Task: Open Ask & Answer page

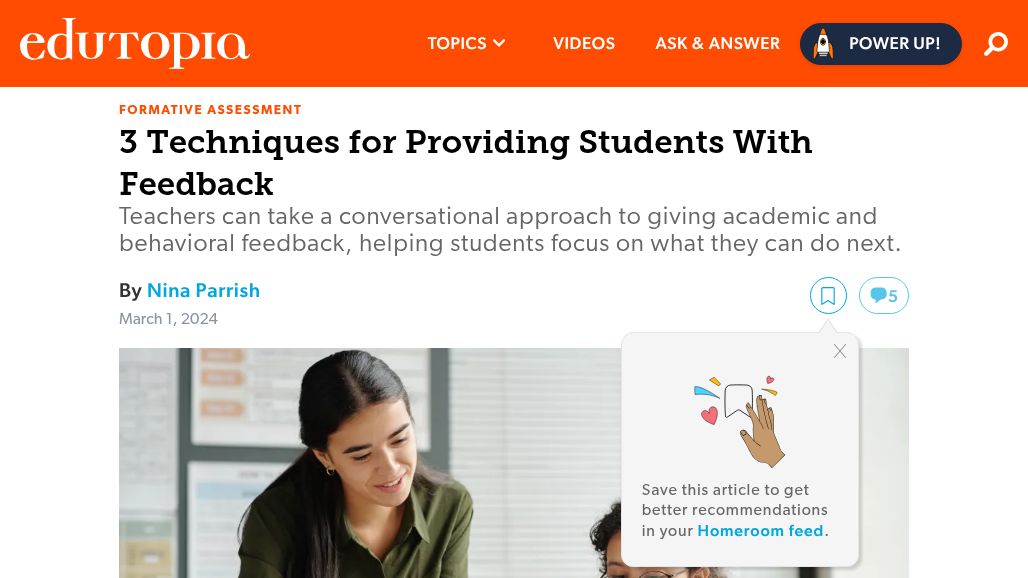Action: (x=717, y=43)
